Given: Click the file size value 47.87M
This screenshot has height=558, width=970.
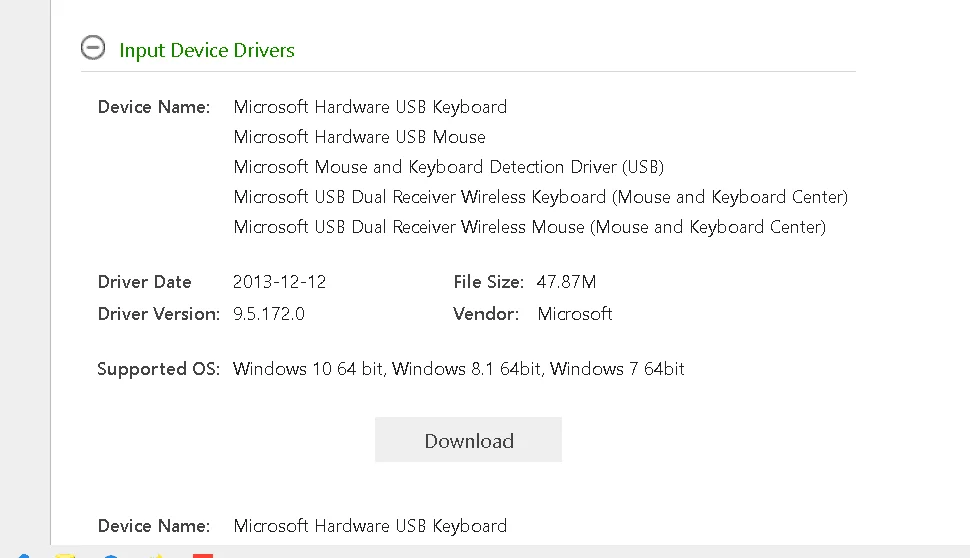Looking at the screenshot, I should coord(566,282).
